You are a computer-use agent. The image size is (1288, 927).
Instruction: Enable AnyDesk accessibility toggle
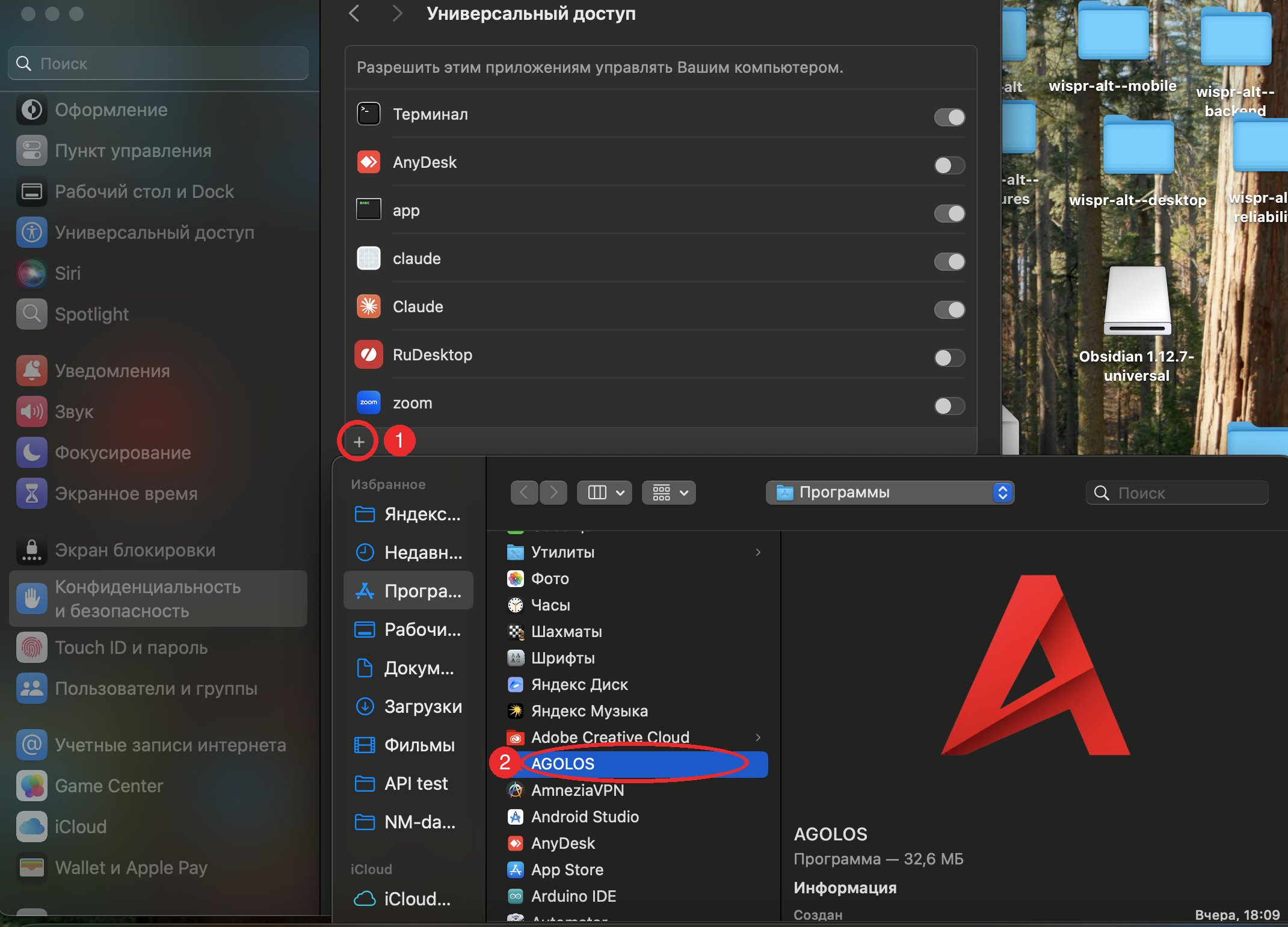tap(949, 165)
